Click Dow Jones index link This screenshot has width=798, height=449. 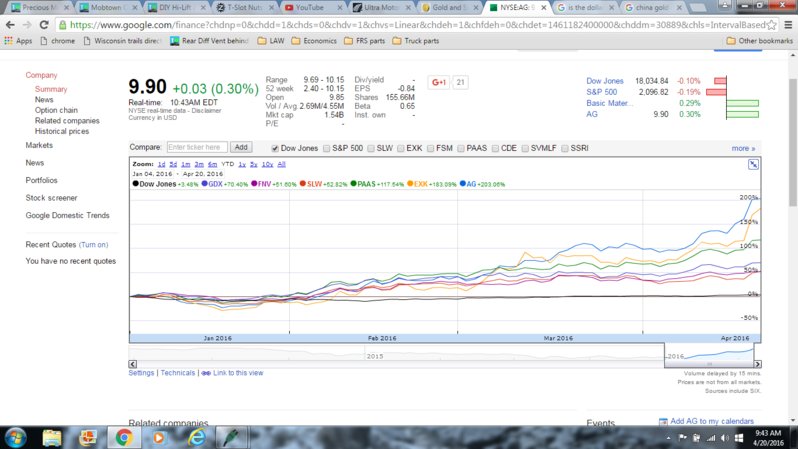click(x=605, y=81)
